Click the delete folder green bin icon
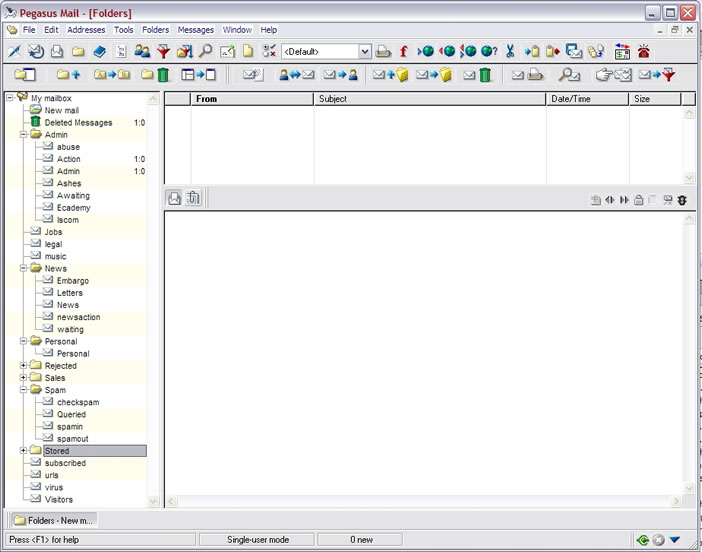Viewport: 702px width, 552px height. tap(155, 75)
